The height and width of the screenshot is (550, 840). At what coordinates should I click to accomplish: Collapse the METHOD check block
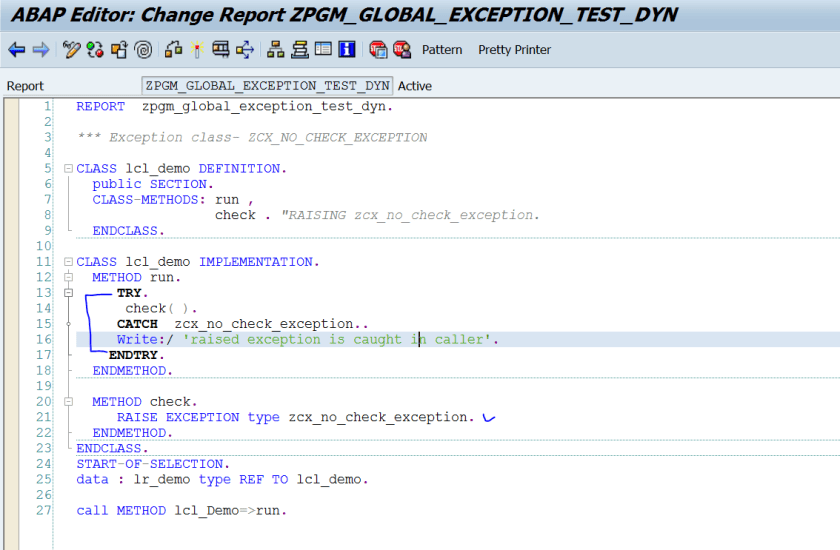click(x=68, y=402)
